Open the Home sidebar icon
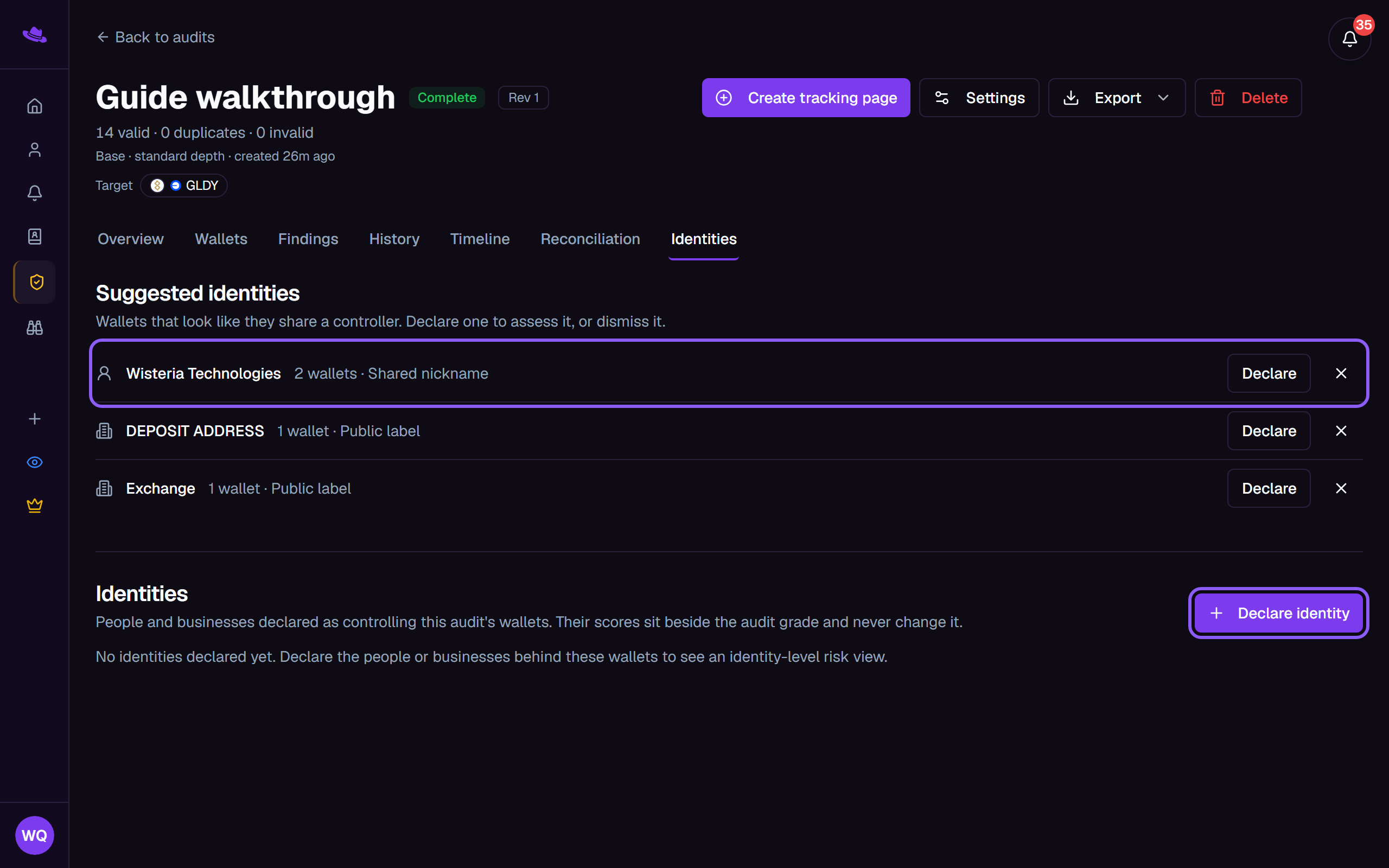The image size is (1389, 868). (34, 106)
